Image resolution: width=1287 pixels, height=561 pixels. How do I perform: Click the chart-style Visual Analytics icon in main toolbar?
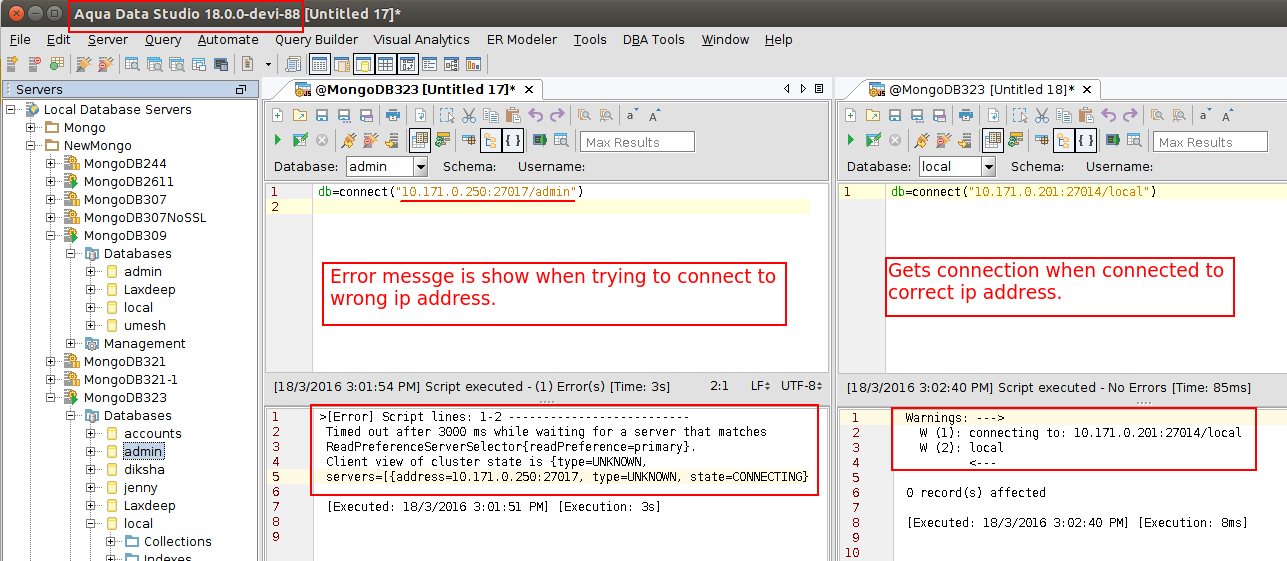pos(473,64)
